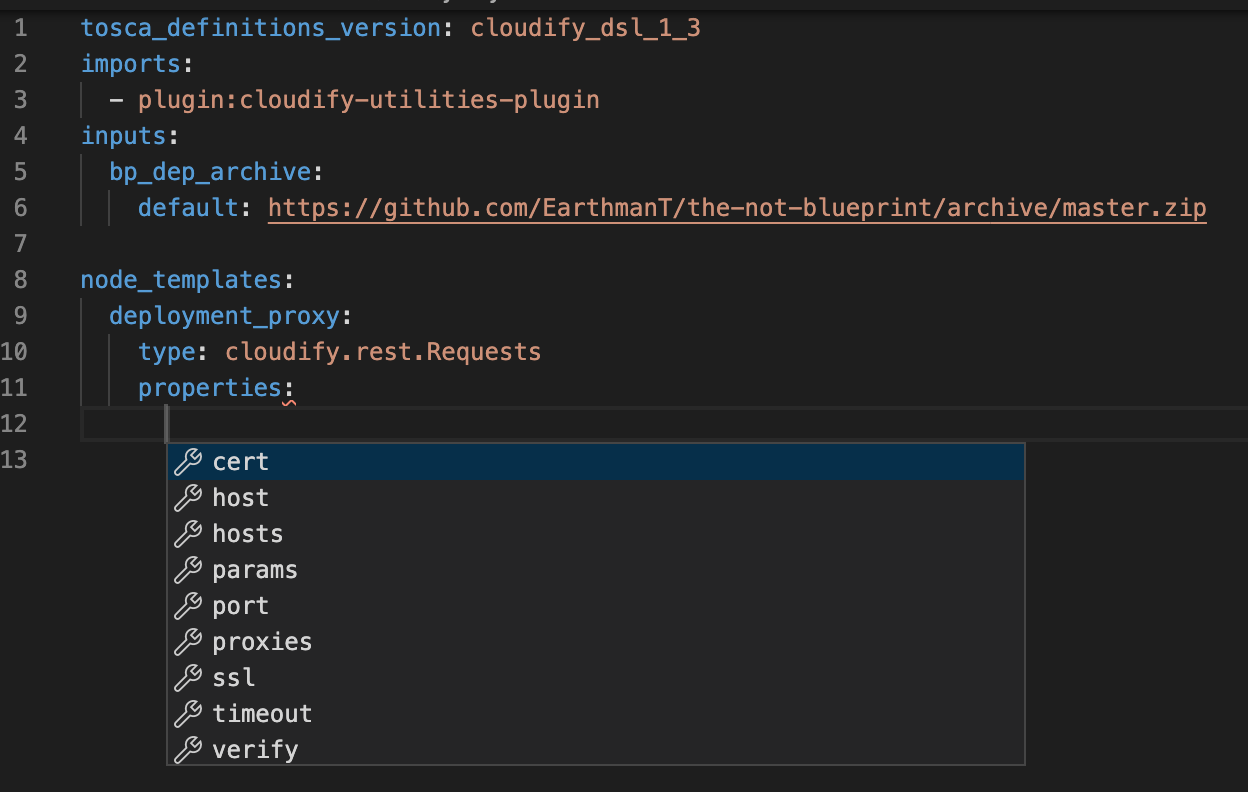1248x792 pixels.
Task: Click the 'properties' key on line 11
Action: [210, 388]
